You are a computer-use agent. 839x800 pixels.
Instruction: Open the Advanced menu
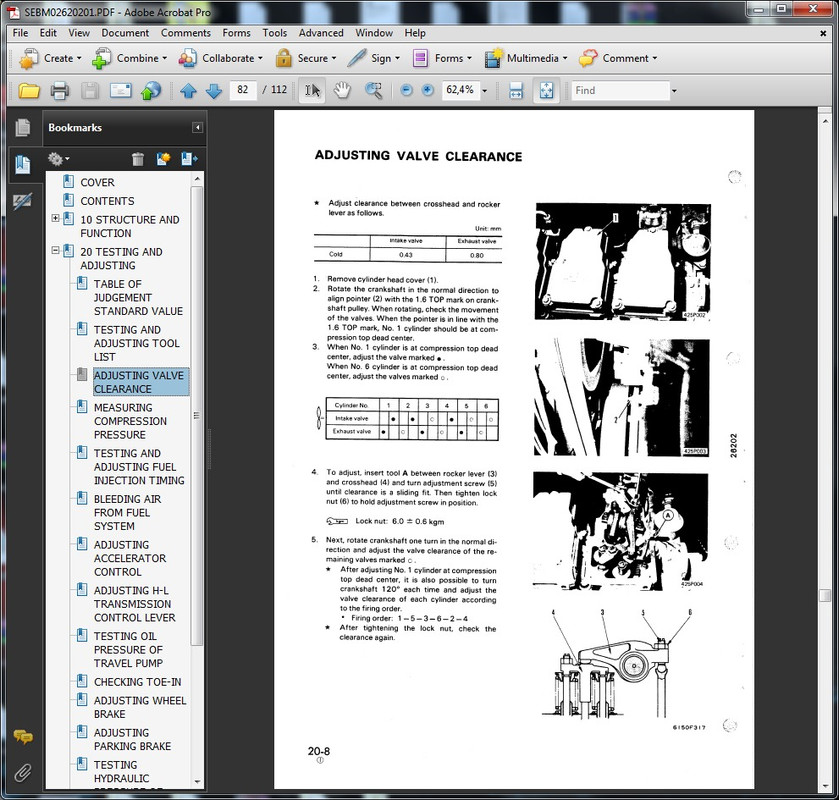tap(321, 33)
